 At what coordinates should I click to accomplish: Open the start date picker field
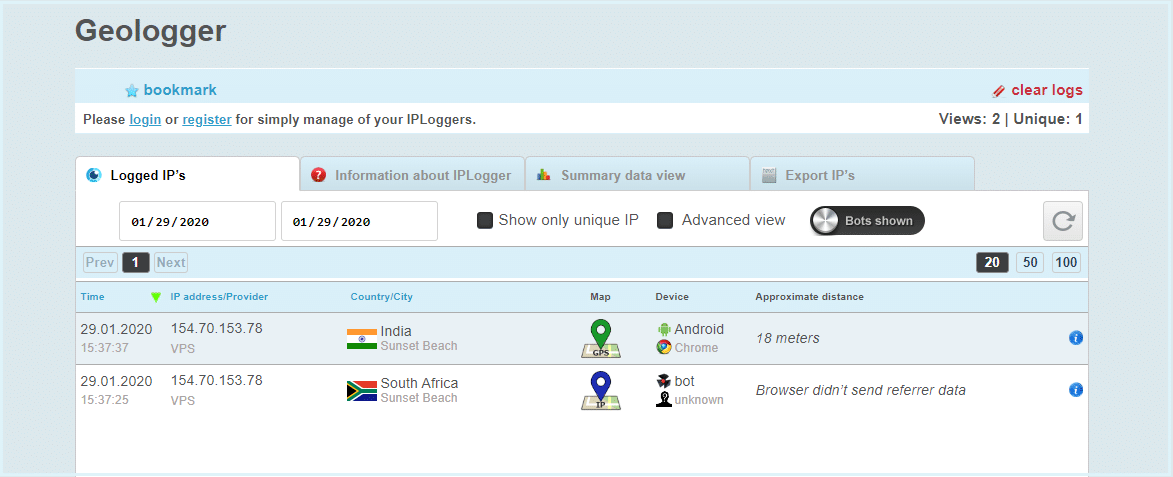(x=197, y=221)
